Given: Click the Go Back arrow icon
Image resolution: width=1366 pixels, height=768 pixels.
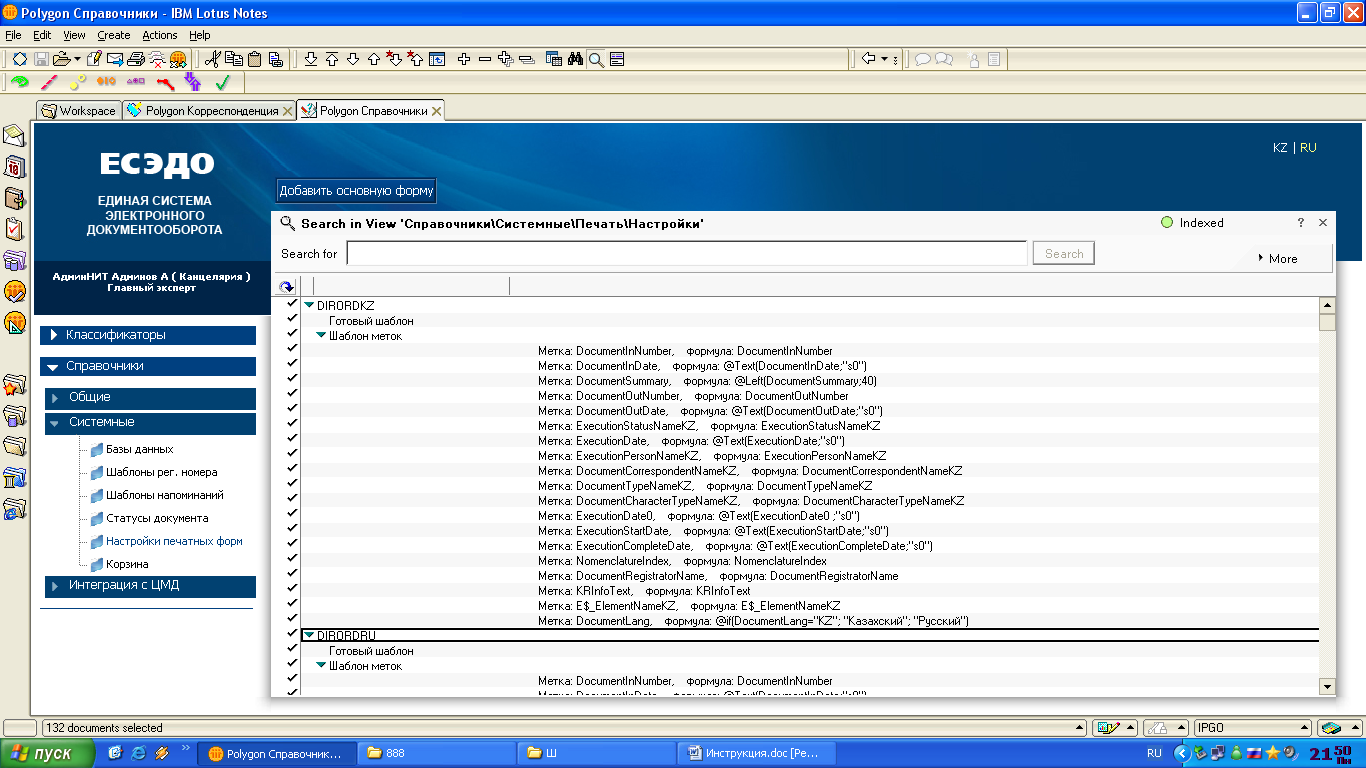Looking at the screenshot, I should [x=869, y=60].
